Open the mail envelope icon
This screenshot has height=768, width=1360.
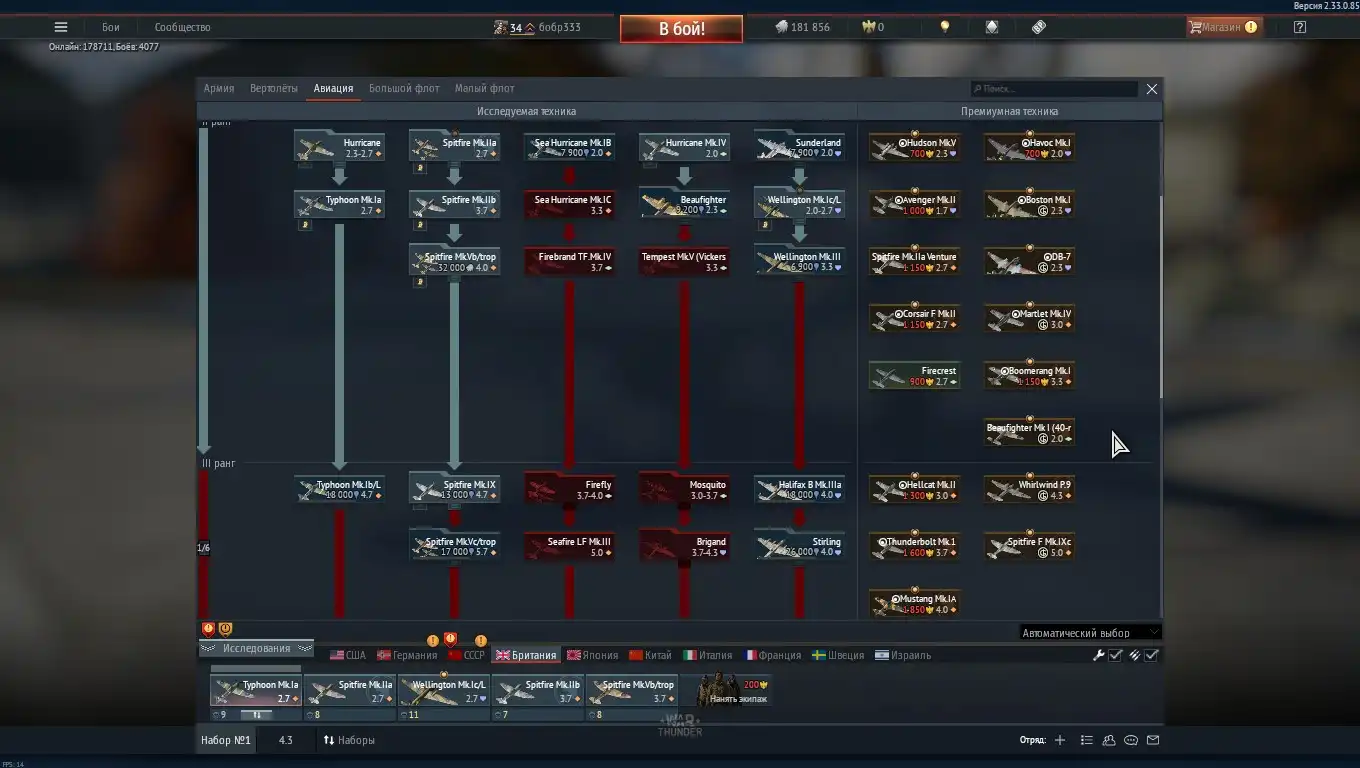pos(1153,740)
